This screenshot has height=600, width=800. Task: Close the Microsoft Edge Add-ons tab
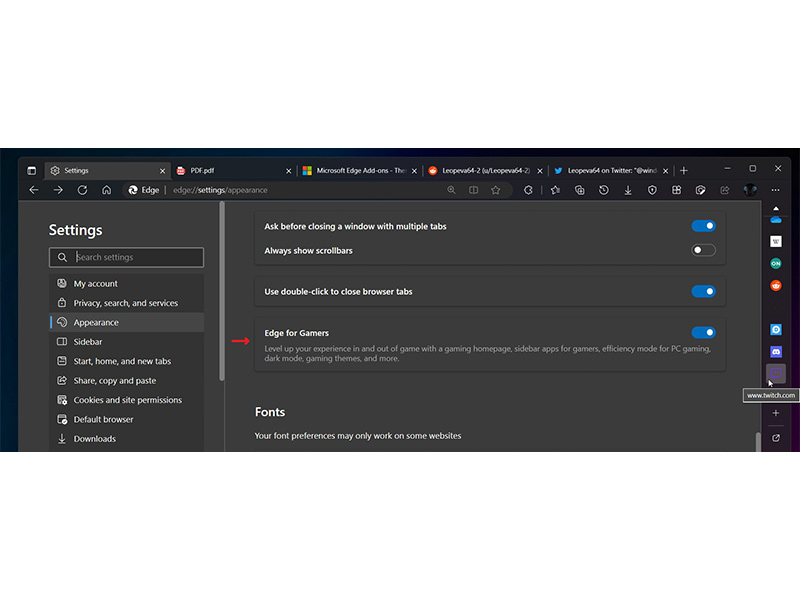[x=414, y=171]
